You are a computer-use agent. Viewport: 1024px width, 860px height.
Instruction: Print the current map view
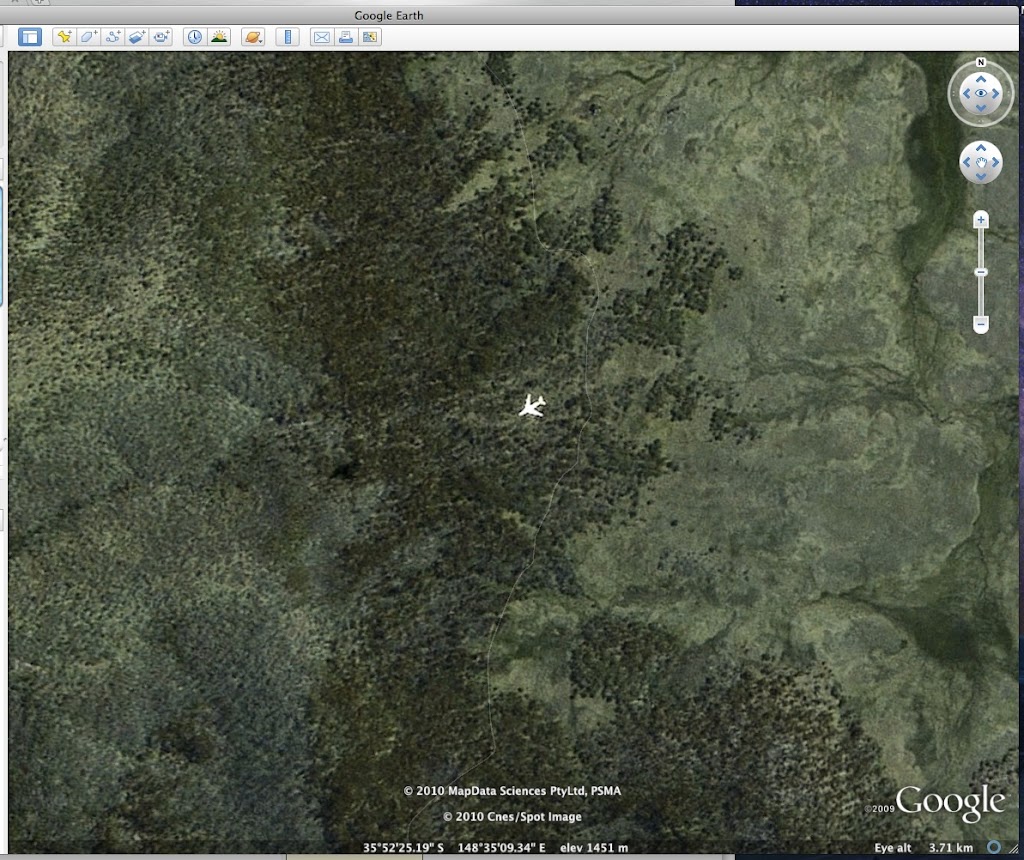point(345,37)
